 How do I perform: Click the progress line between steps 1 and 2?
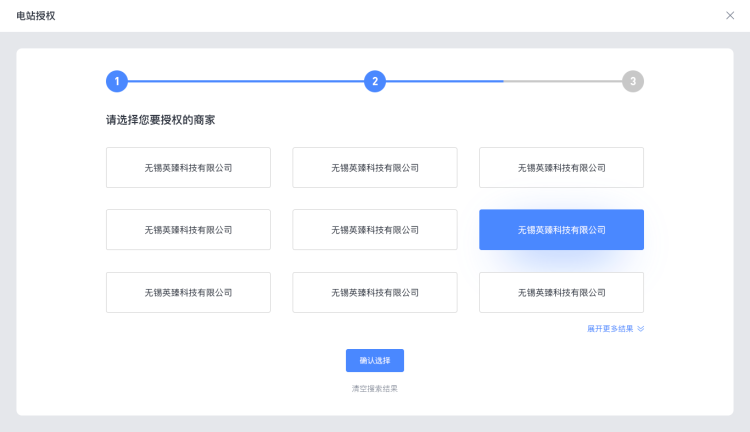pyautogui.click(x=245, y=81)
